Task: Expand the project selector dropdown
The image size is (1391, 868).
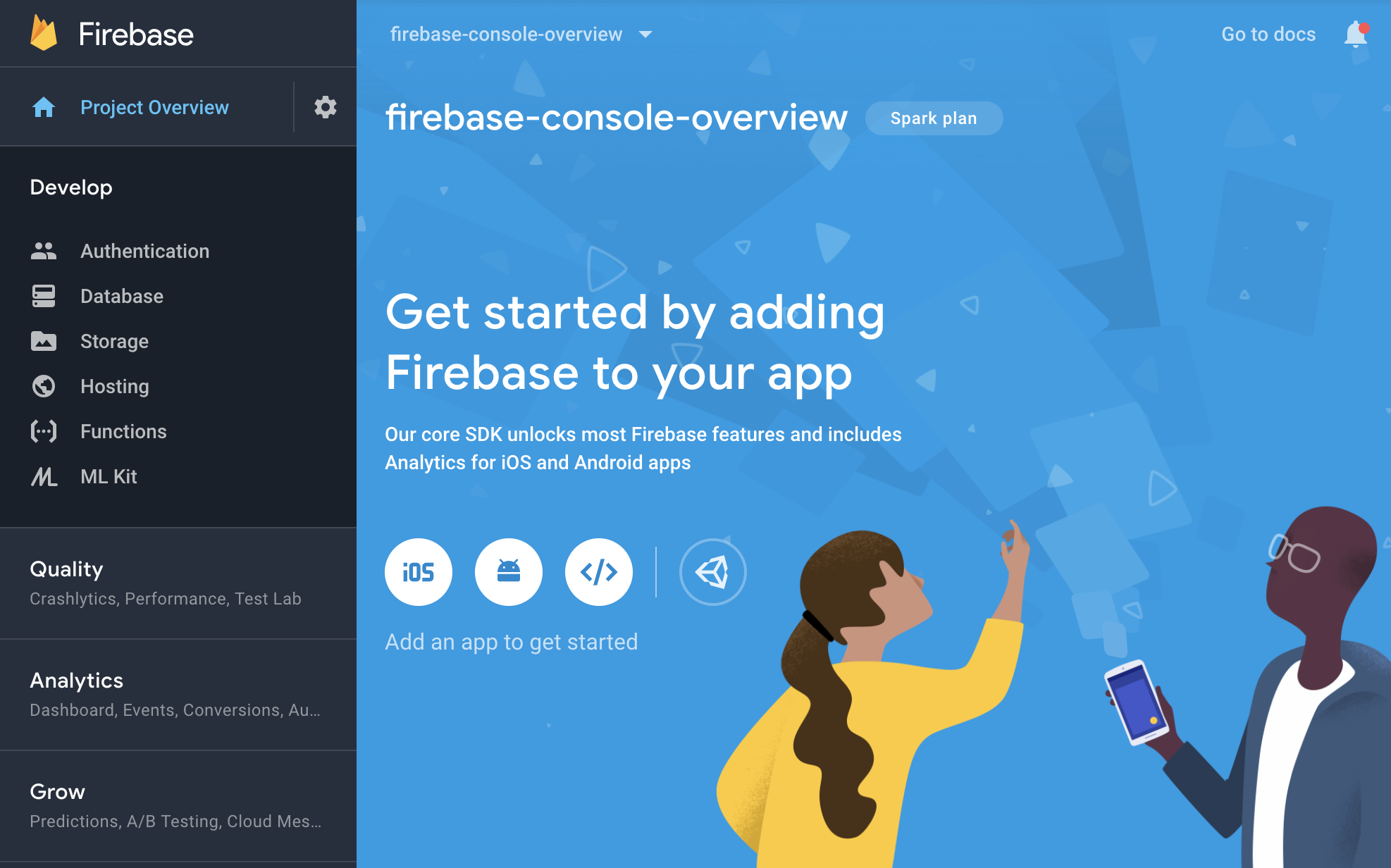Action: 648,34
